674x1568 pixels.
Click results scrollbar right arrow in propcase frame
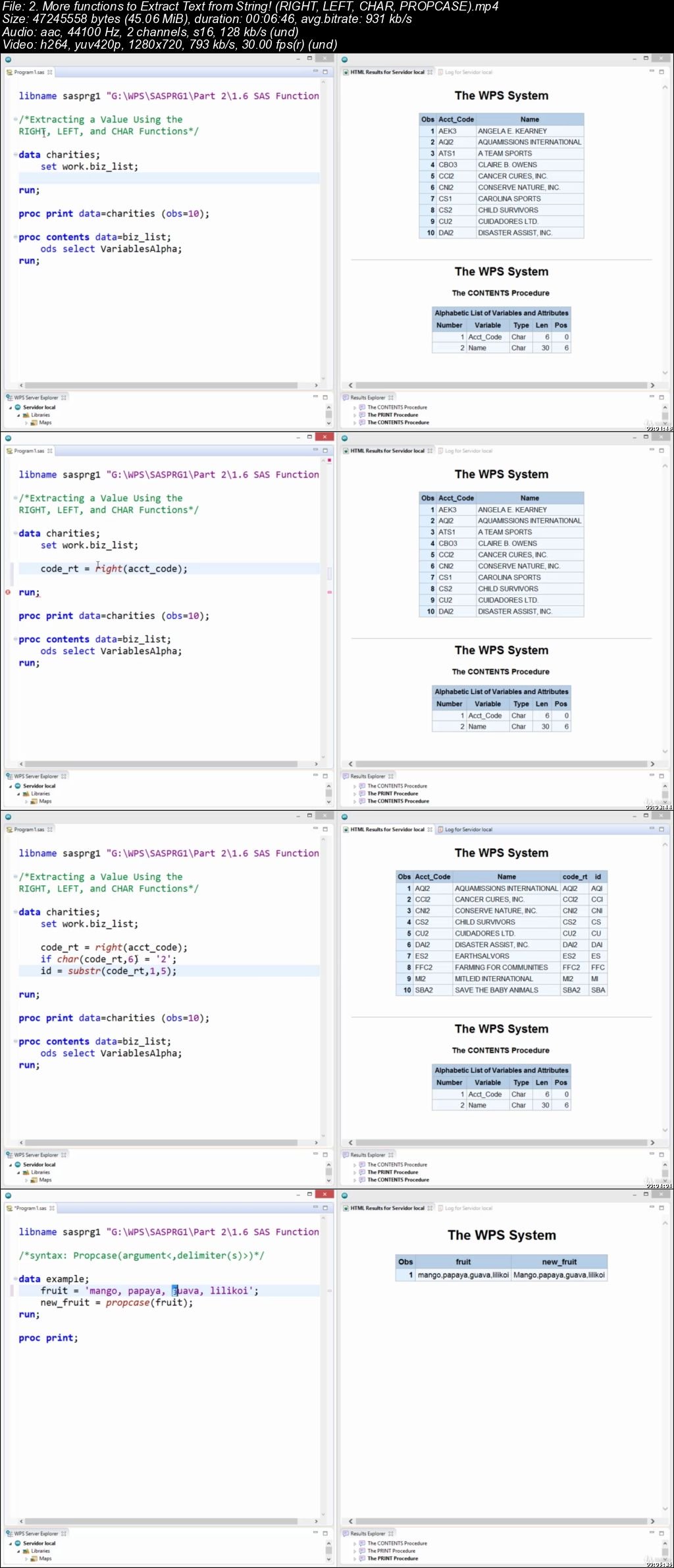click(x=652, y=1521)
